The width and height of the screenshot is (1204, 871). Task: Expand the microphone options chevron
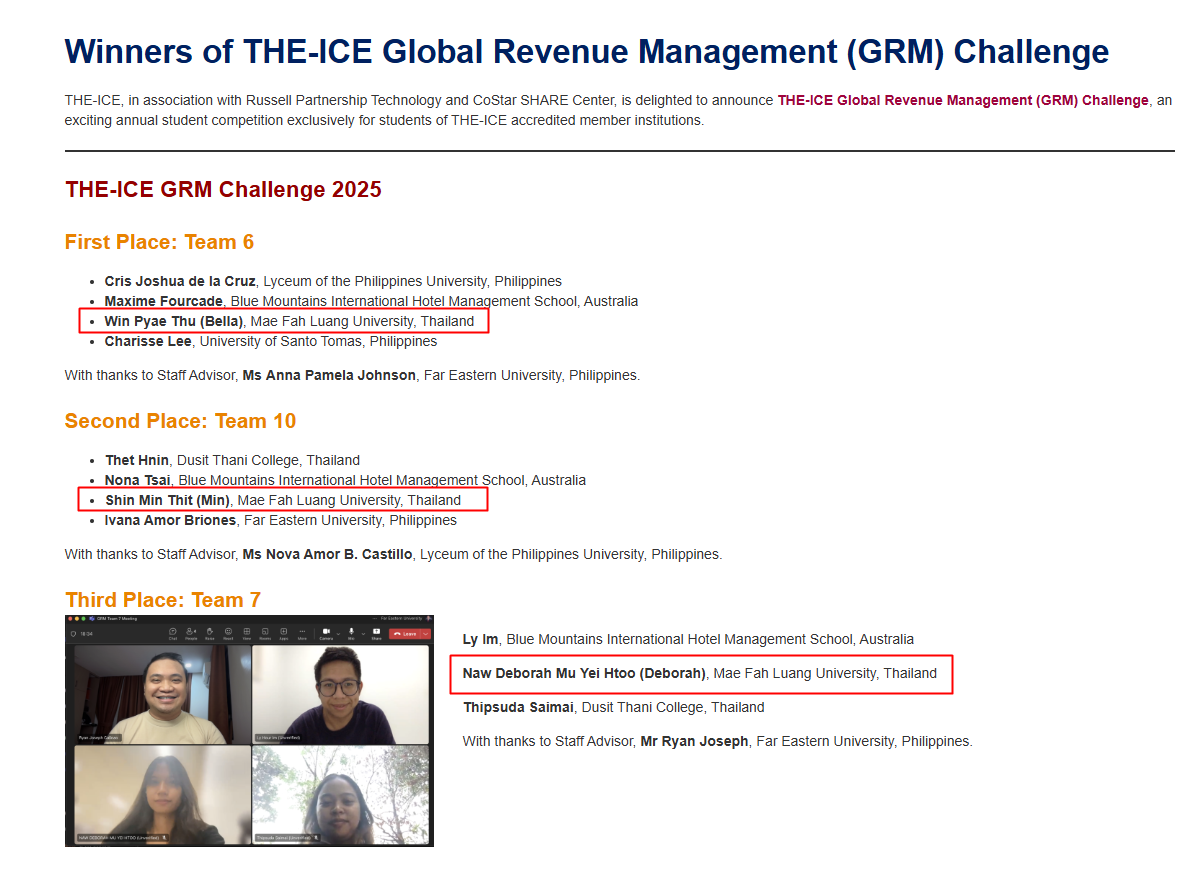pyautogui.click(x=362, y=634)
